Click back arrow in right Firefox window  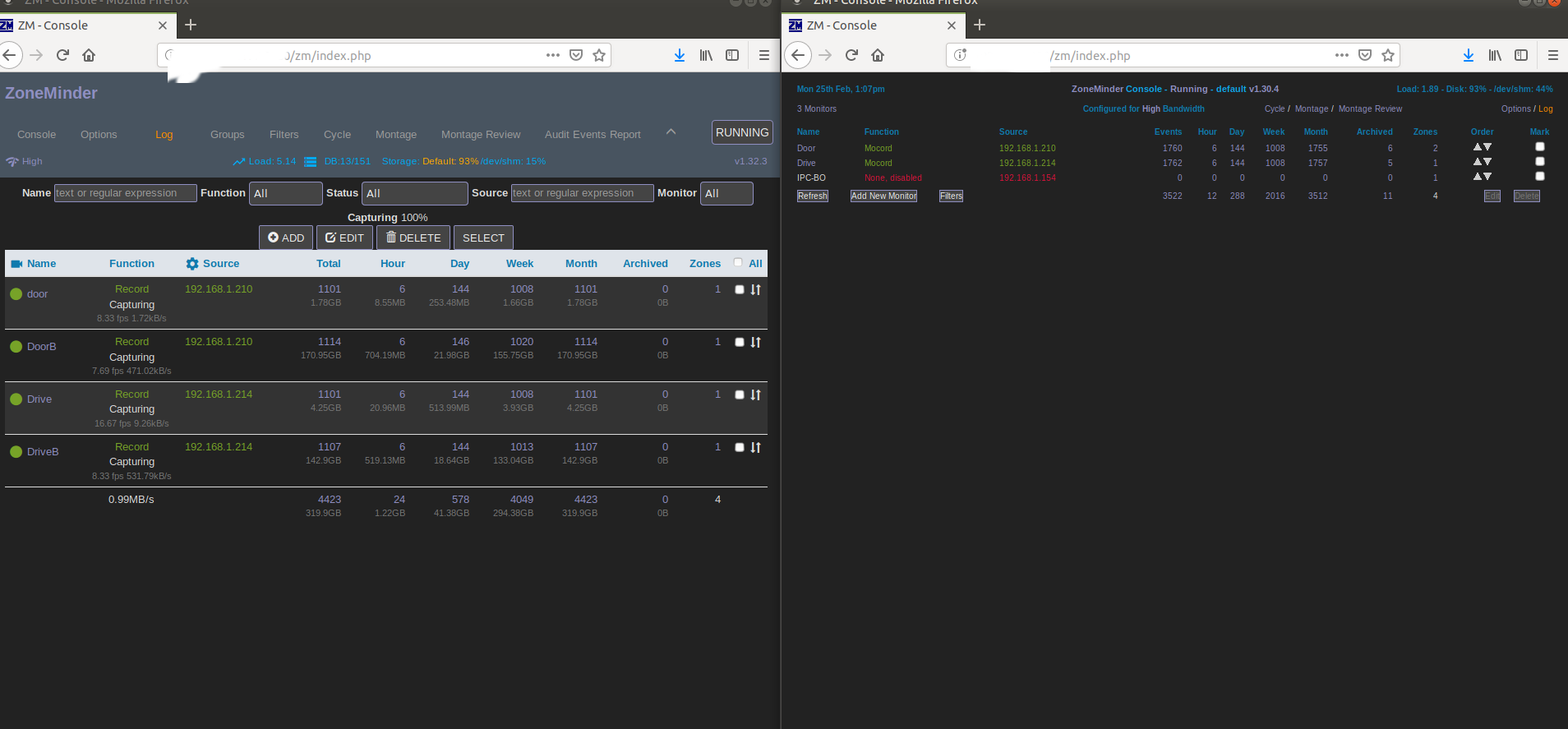tap(798, 55)
